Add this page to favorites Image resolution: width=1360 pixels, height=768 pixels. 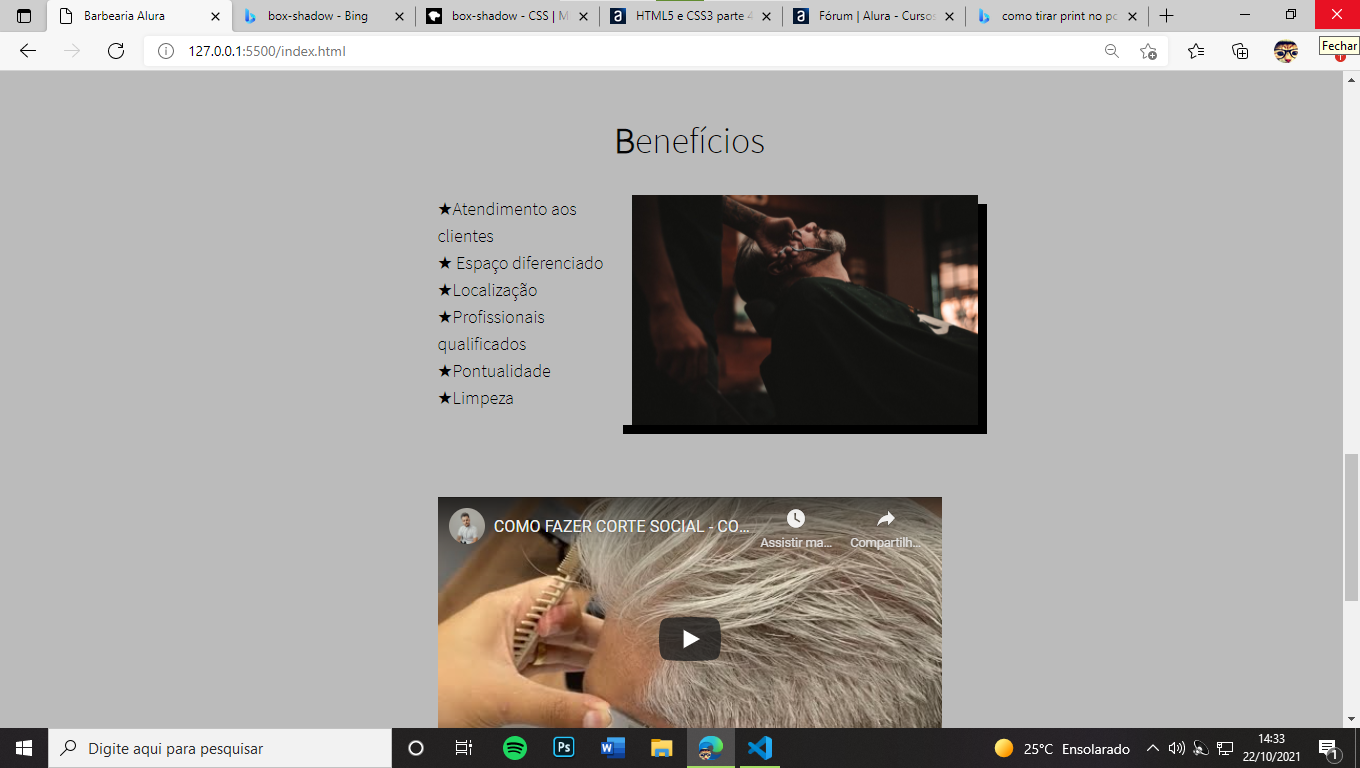click(x=1148, y=51)
